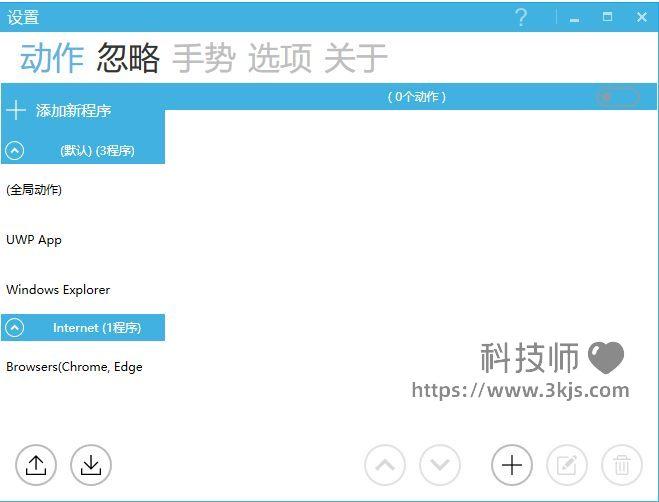Click the delete trash can icon
659x502 pixels.
622,465
